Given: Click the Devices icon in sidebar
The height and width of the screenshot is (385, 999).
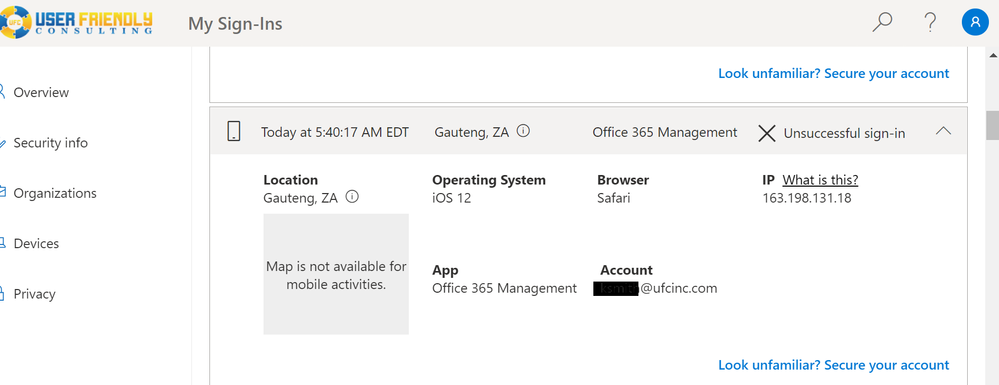Looking at the screenshot, I should (x=3, y=243).
